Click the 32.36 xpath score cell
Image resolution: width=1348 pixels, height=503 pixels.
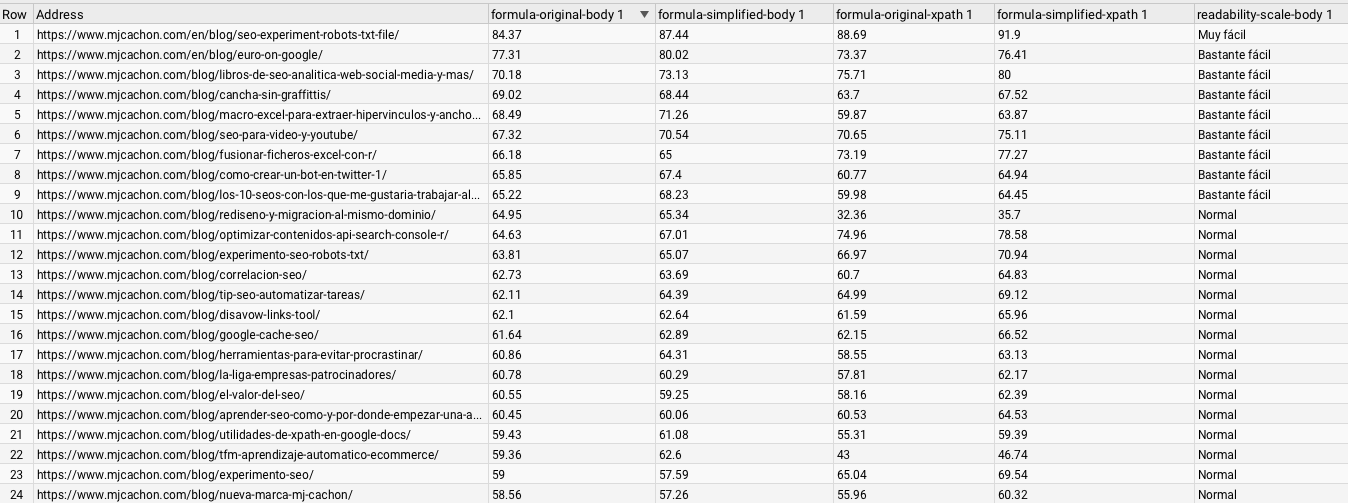click(x=851, y=215)
